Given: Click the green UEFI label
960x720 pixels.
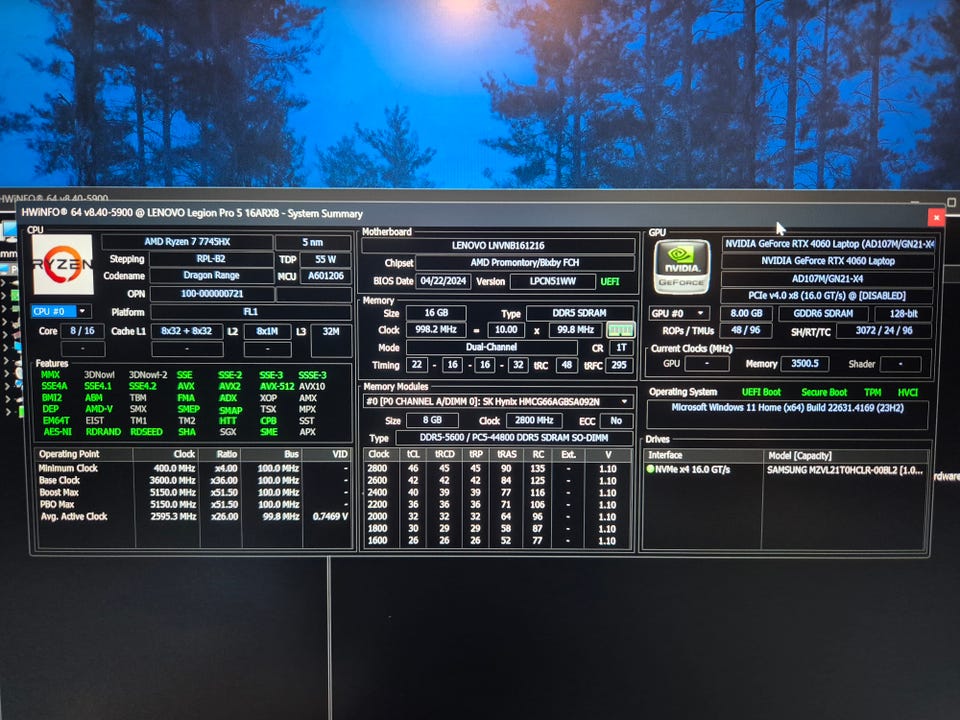Looking at the screenshot, I should (x=610, y=282).
